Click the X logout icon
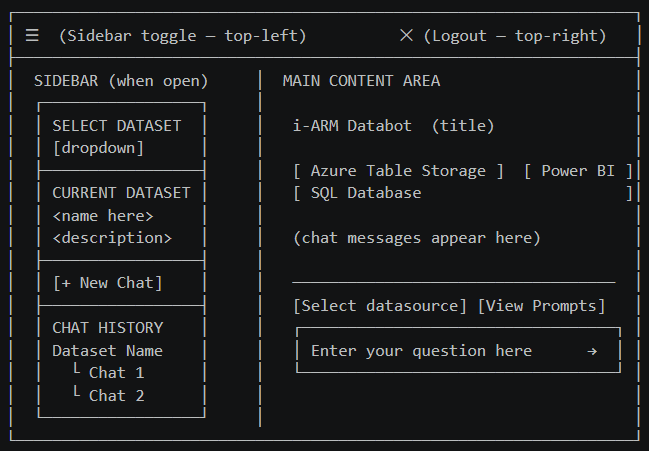This screenshot has width=649, height=451. point(406,36)
